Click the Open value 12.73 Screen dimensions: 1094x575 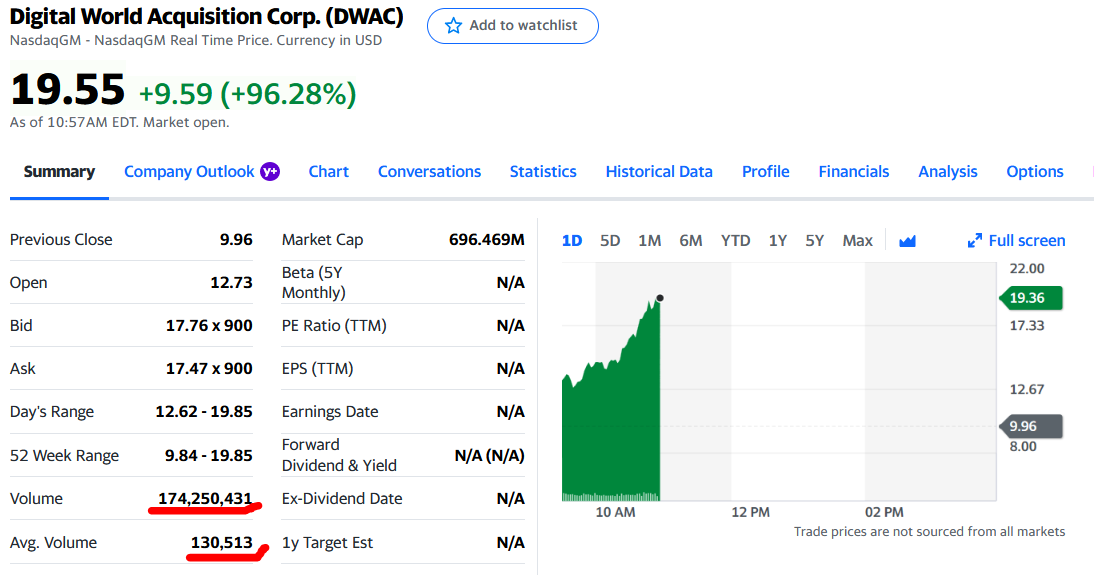click(231, 283)
